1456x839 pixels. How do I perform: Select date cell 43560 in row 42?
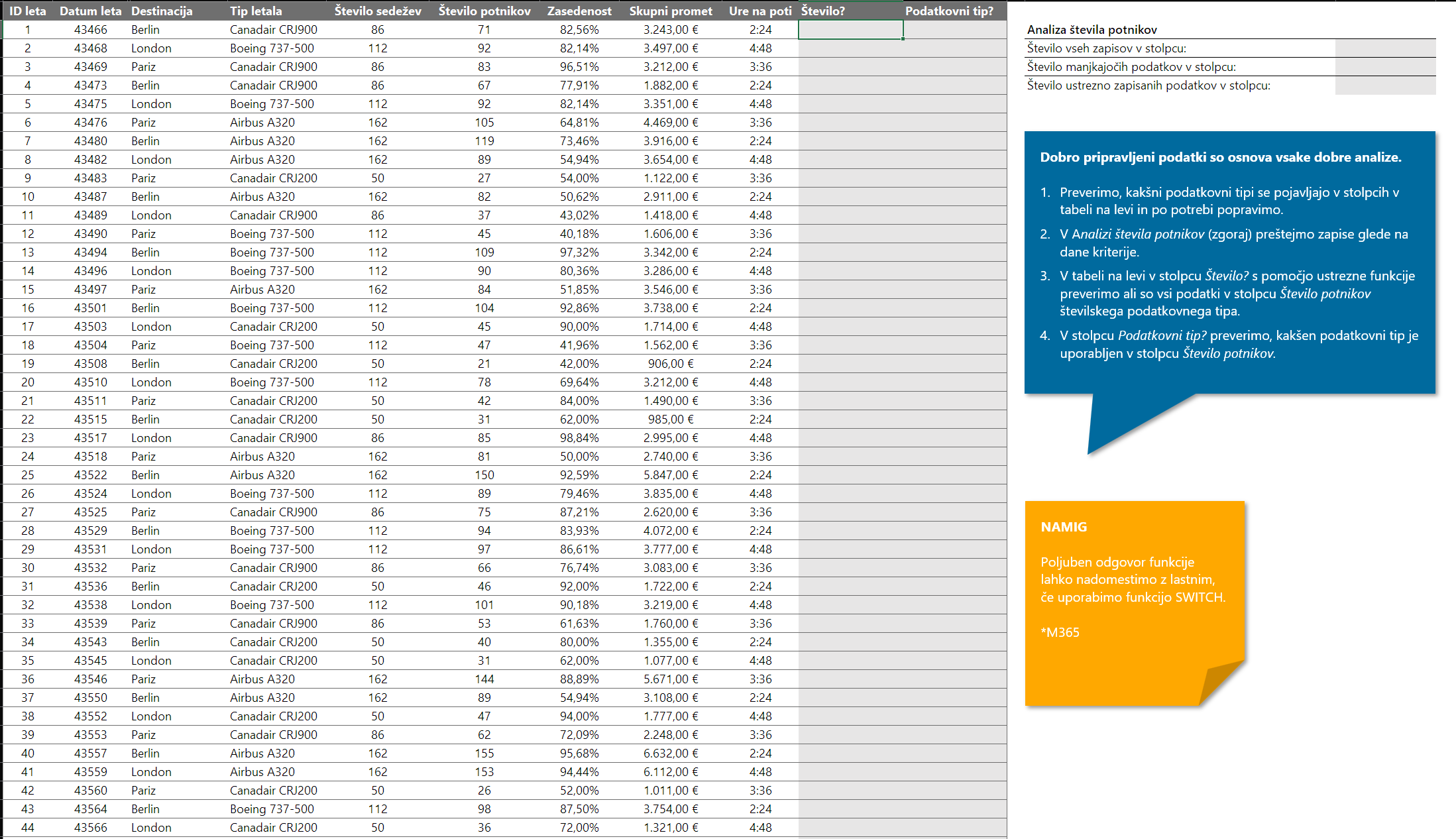click(91, 791)
